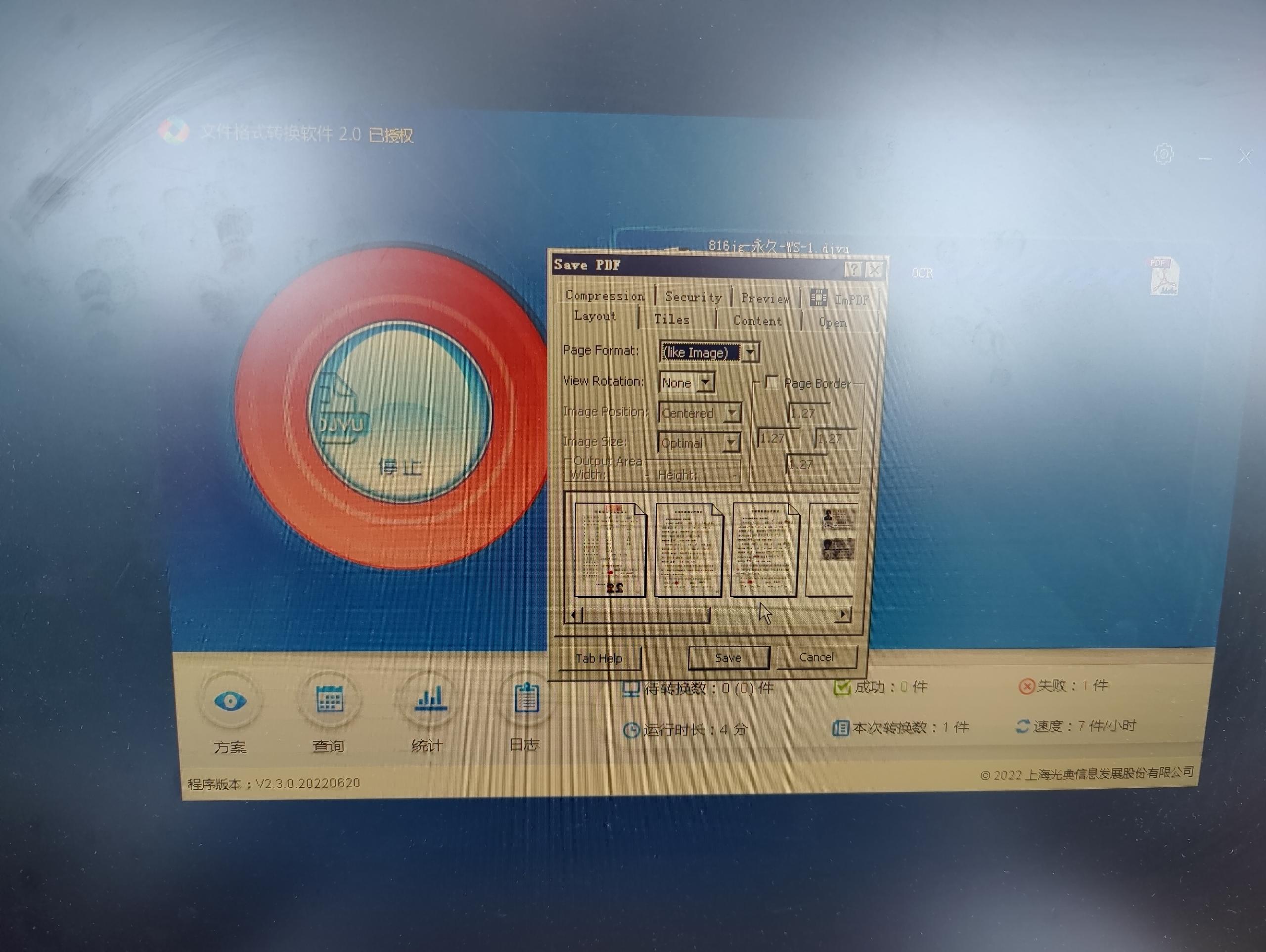Click the 停止 DJVU round button
Screen dimensions: 1266x952
point(400,411)
